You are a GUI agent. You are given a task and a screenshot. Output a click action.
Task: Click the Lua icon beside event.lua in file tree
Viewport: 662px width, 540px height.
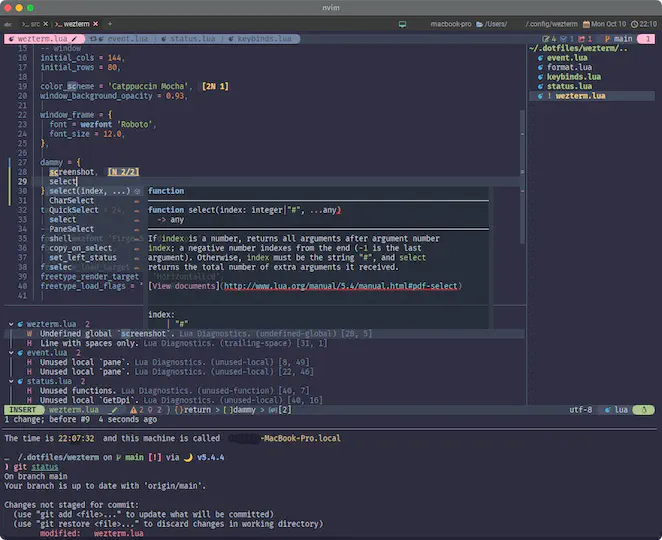539,58
